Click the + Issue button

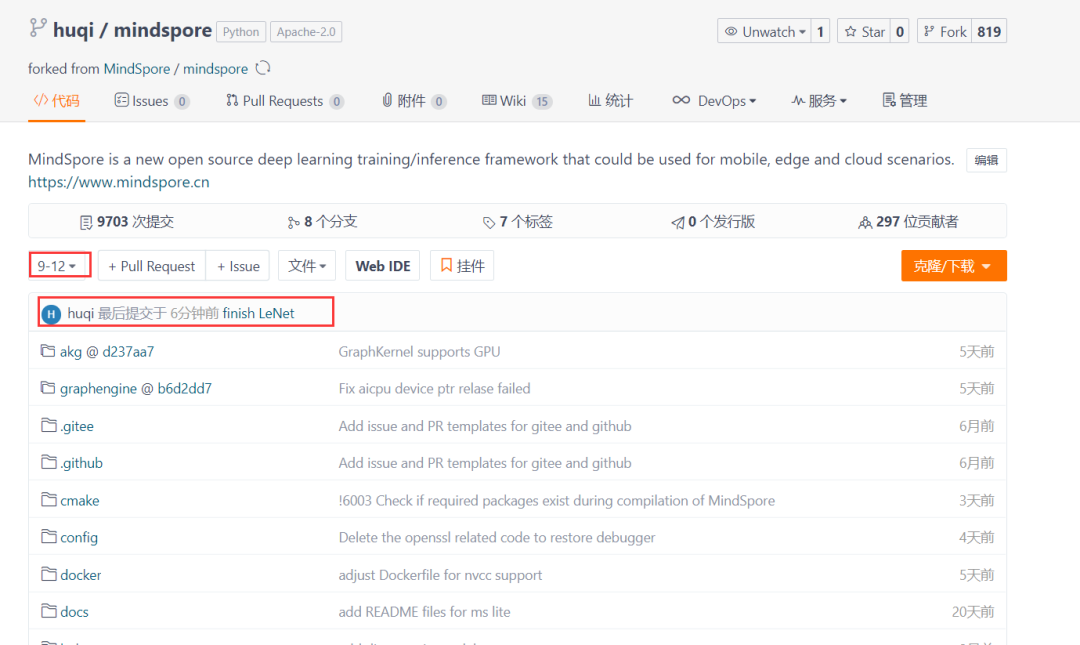coord(238,265)
